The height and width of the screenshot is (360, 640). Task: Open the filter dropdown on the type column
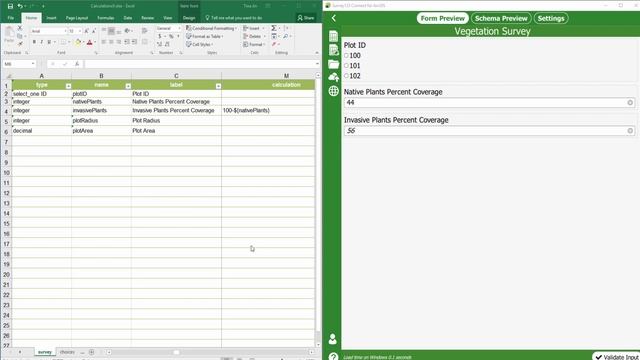point(68,86)
